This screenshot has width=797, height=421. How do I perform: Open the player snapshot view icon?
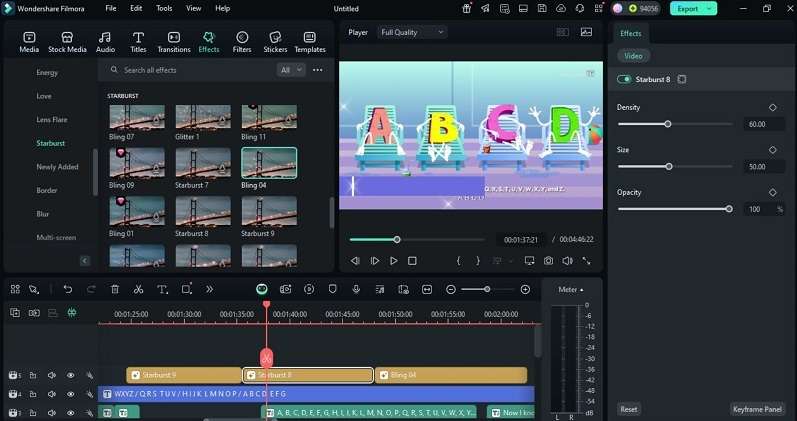(586, 32)
